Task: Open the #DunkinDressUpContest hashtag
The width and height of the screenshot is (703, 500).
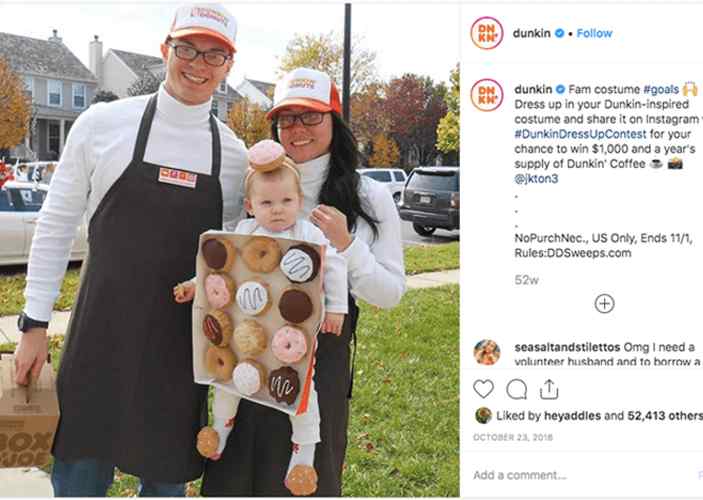Action: (580, 134)
